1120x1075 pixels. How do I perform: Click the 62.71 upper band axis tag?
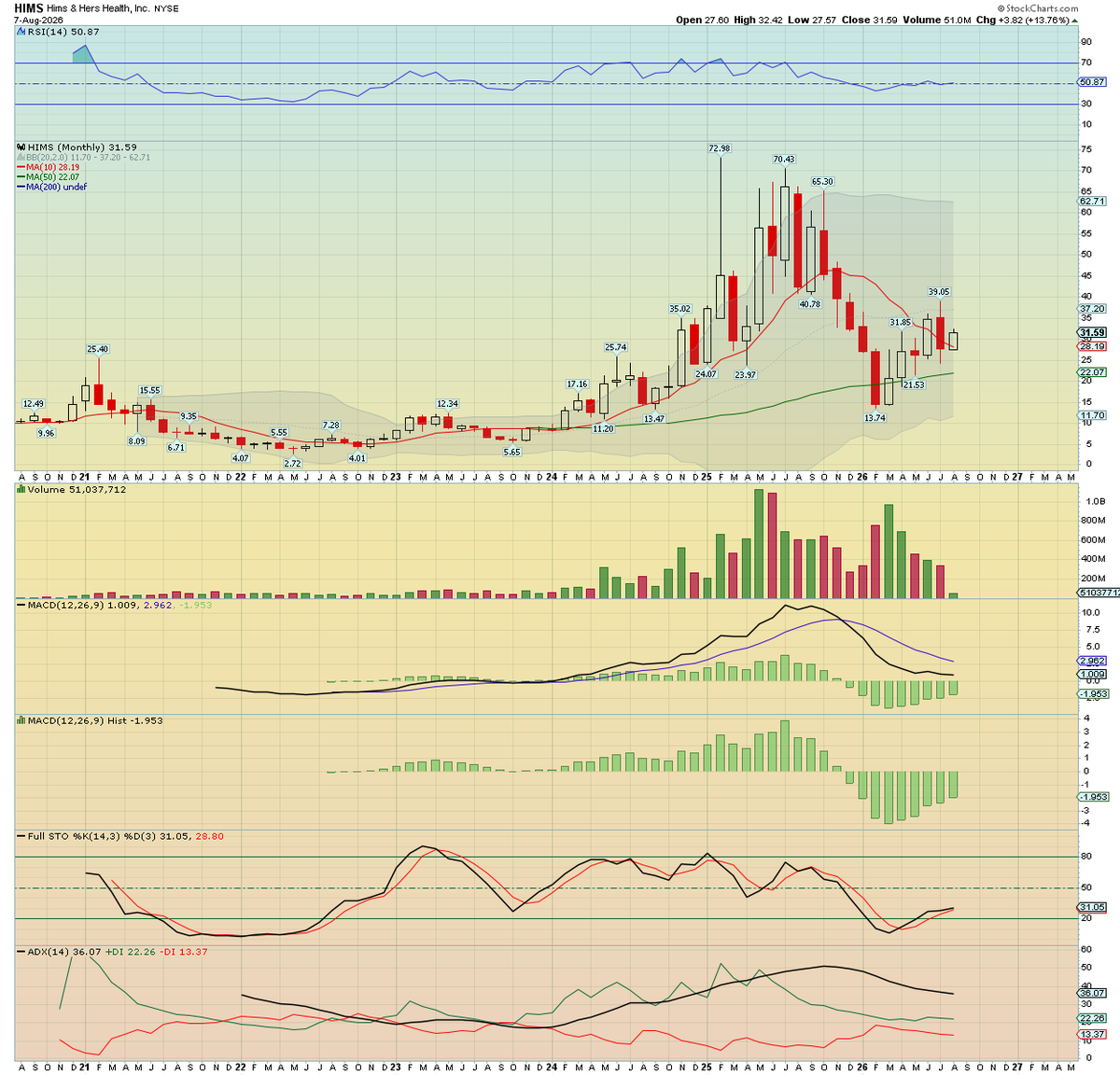click(1092, 201)
